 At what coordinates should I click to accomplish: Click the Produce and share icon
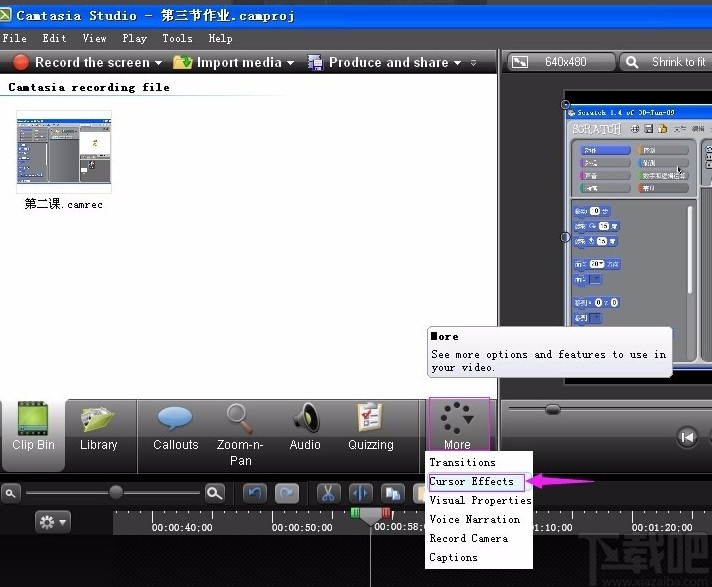315,62
